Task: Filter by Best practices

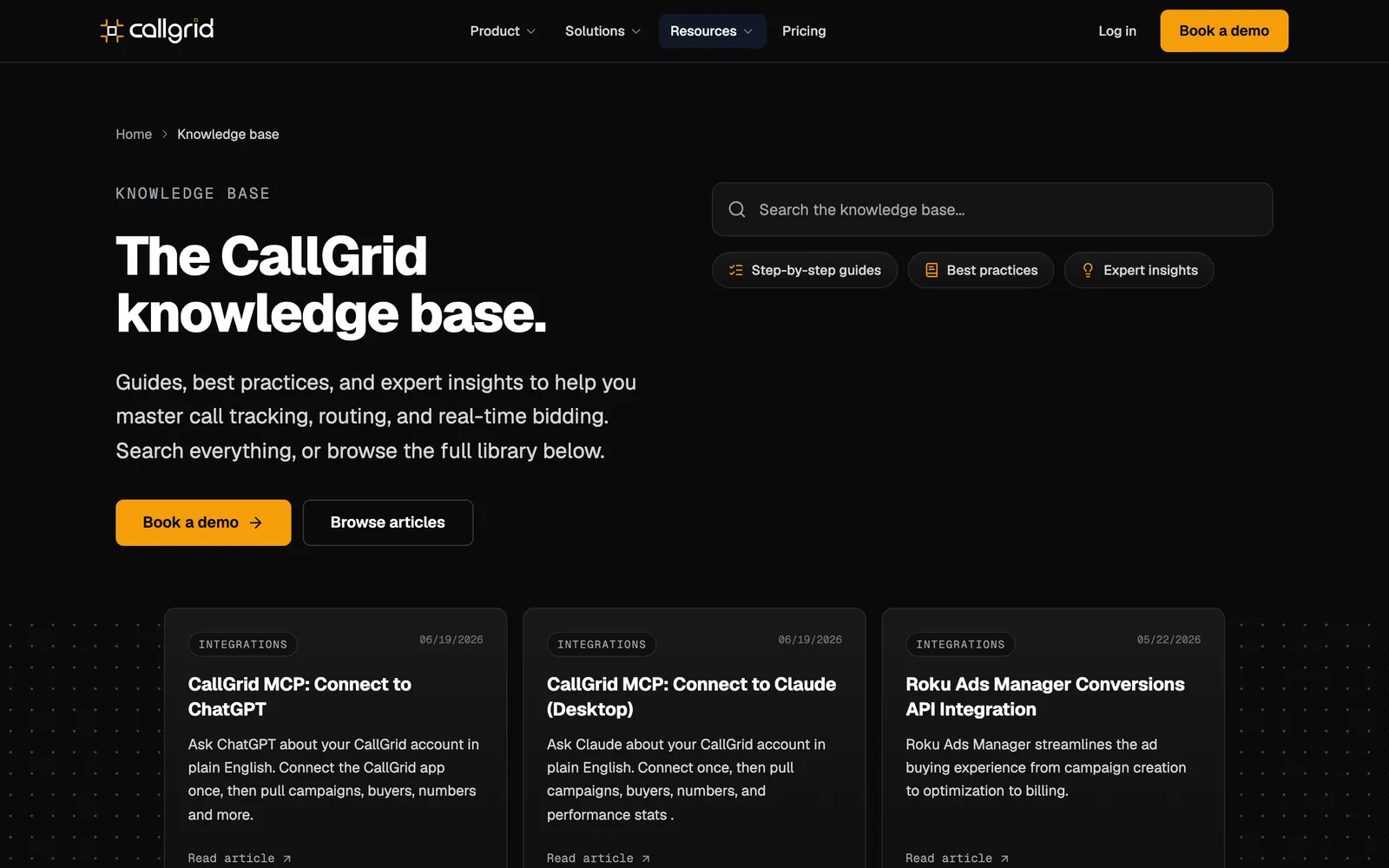Action: click(x=981, y=270)
